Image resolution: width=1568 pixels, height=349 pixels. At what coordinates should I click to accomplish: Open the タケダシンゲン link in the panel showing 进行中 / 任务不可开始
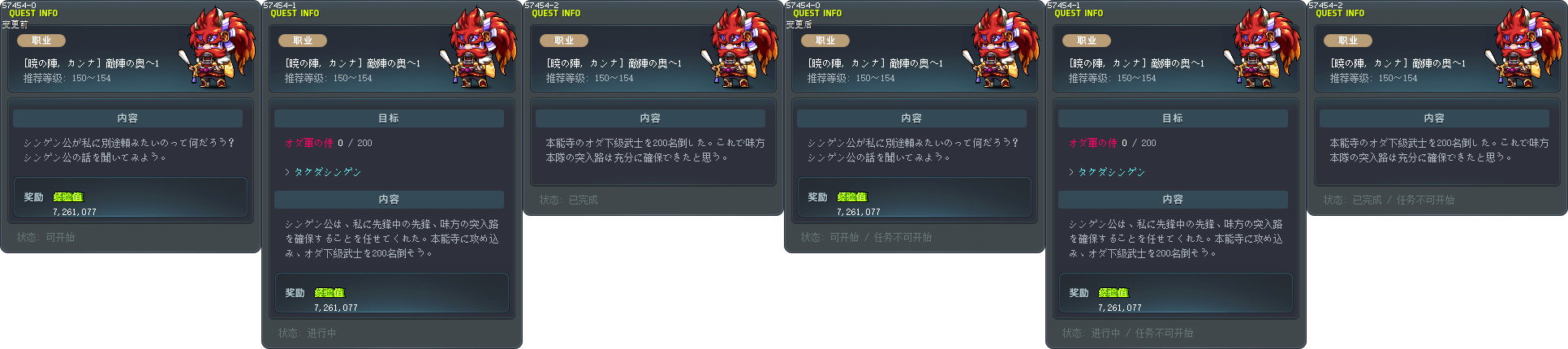pyautogui.click(x=1111, y=172)
